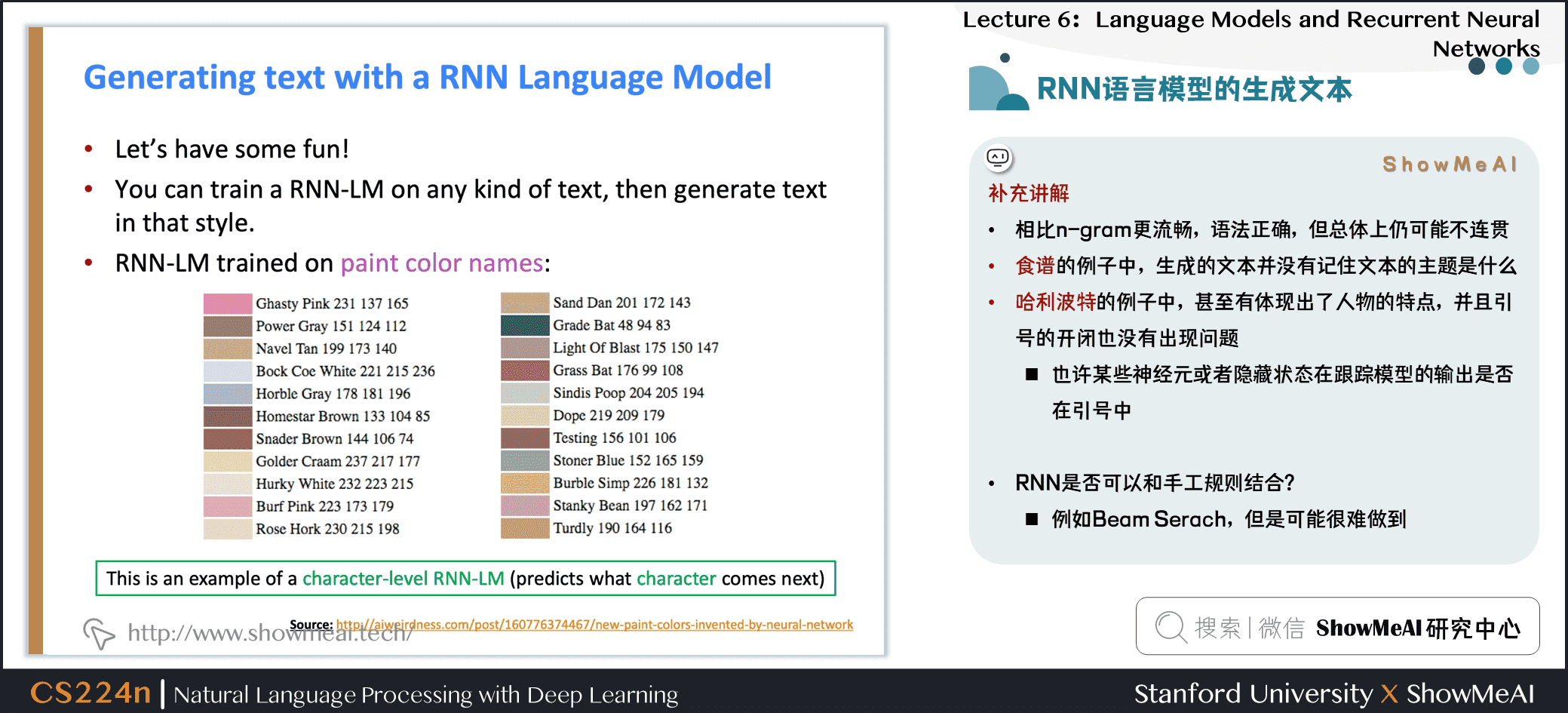Click the Golder Craam swatch

(x=228, y=461)
